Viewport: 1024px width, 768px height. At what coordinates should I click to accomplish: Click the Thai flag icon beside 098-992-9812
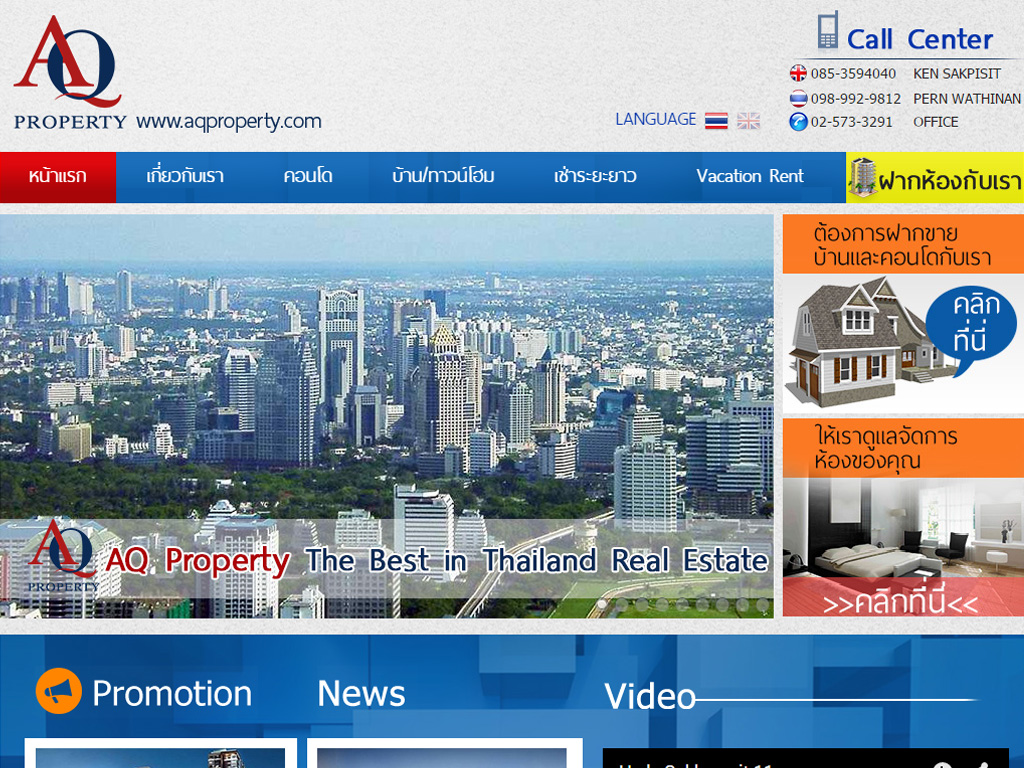[798, 98]
